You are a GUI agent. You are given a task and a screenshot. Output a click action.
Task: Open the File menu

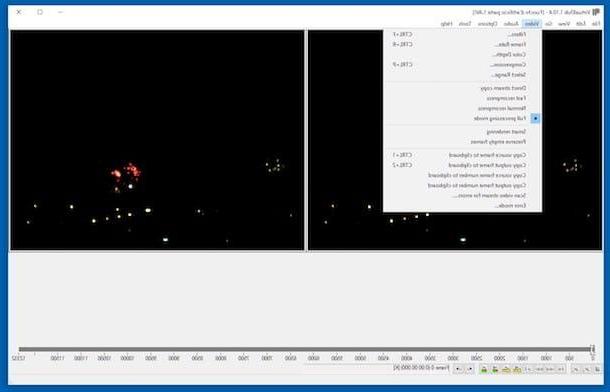(596, 24)
